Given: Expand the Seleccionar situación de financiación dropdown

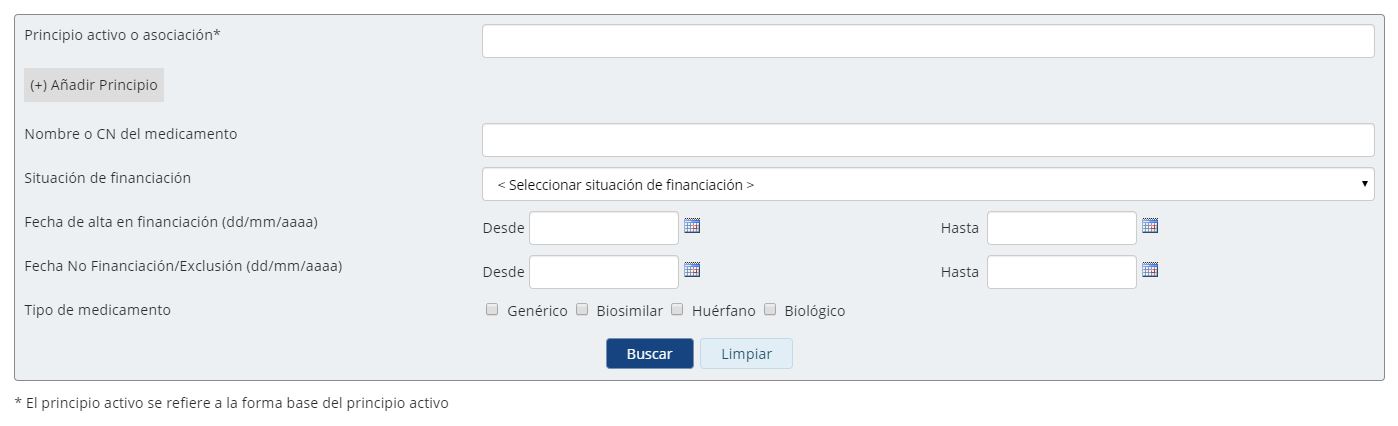Looking at the screenshot, I should click(928, 184).
